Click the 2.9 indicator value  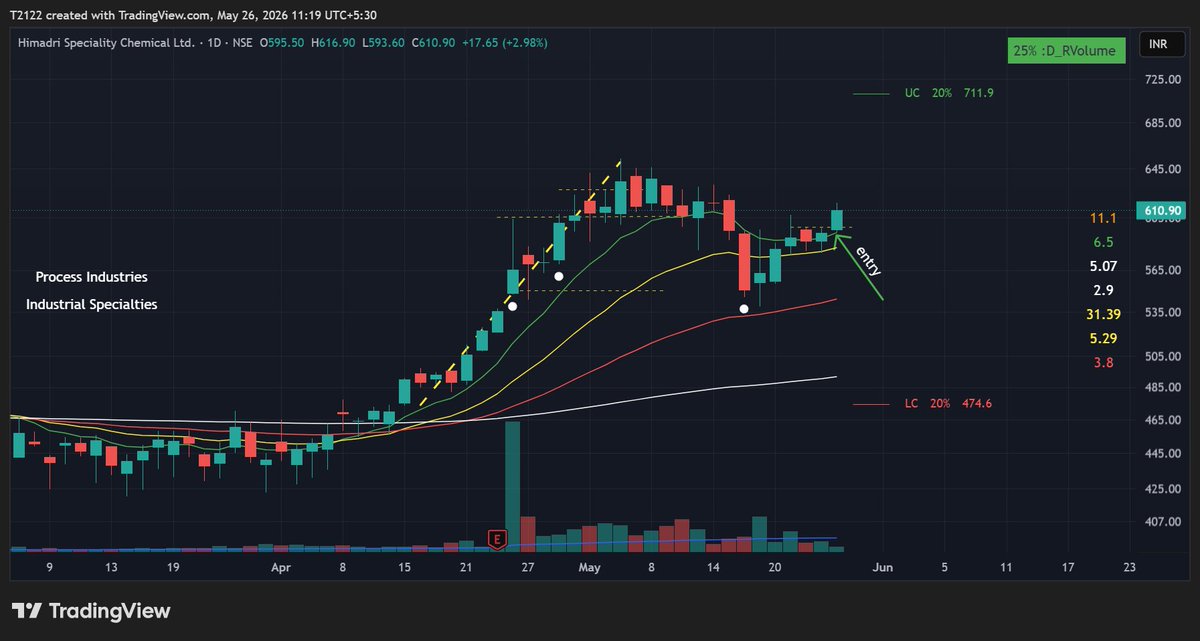(1103, 290)
